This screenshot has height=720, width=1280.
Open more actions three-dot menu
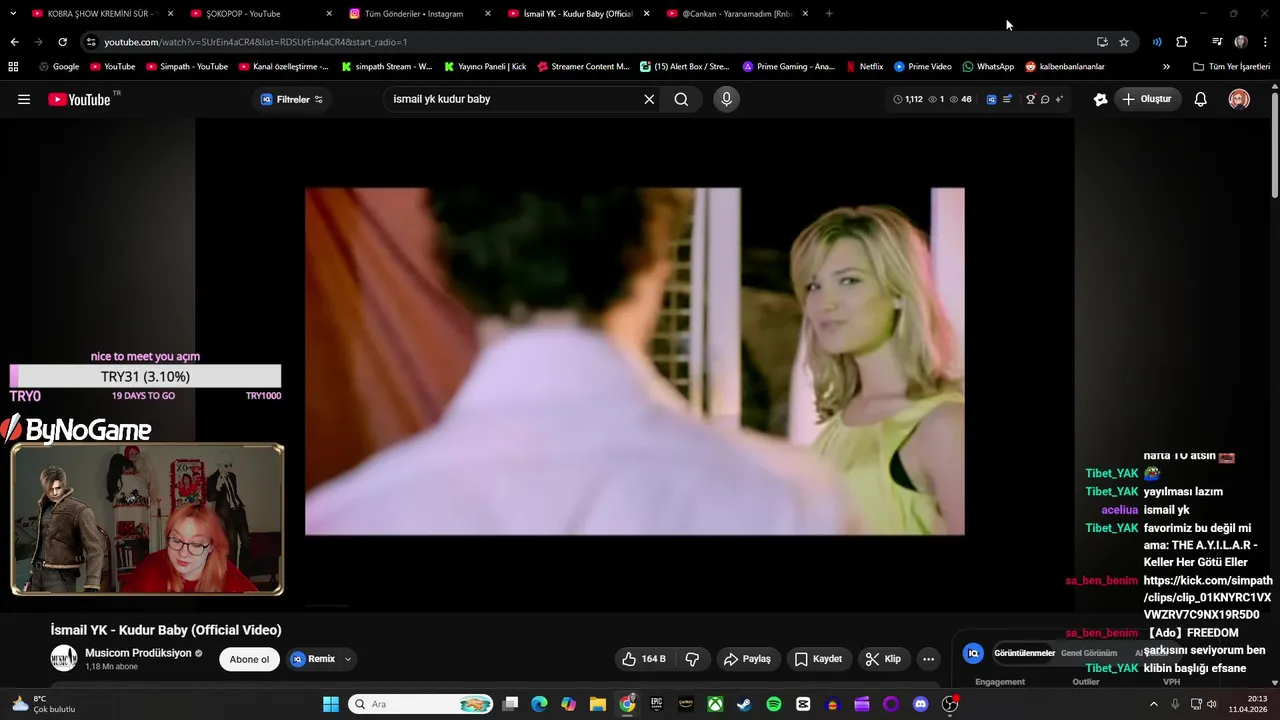[x=928, y=659]
